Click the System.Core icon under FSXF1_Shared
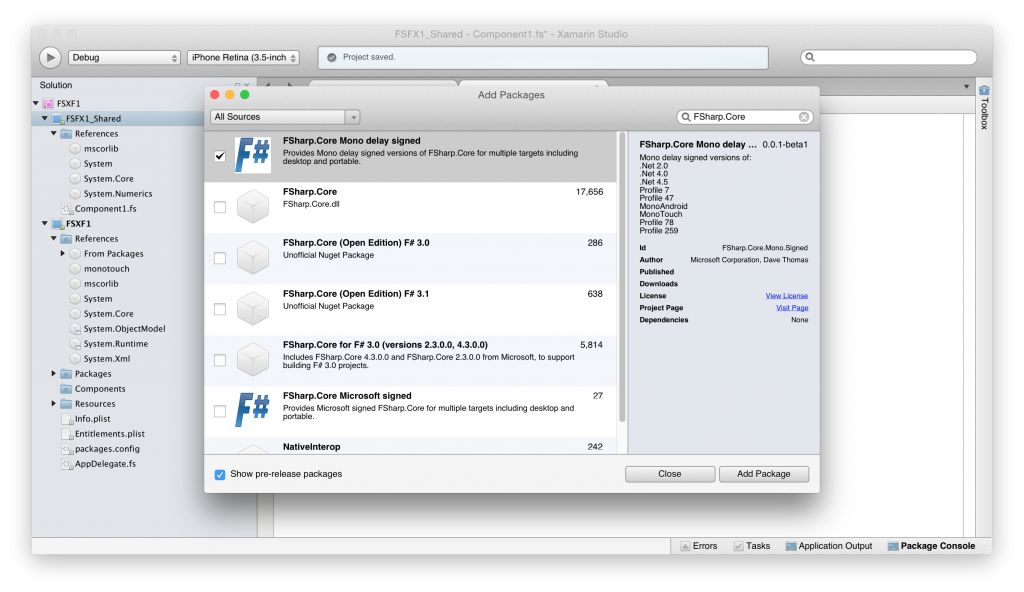The image size is (1024, 592). click(75, 178)
